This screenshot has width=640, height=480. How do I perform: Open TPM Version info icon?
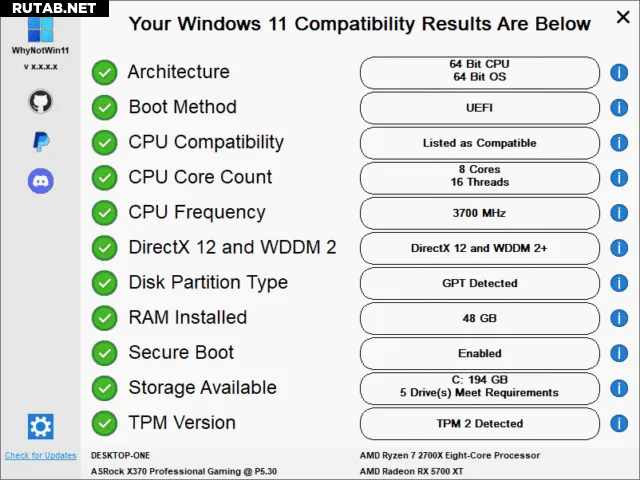[x=619, y=423]
